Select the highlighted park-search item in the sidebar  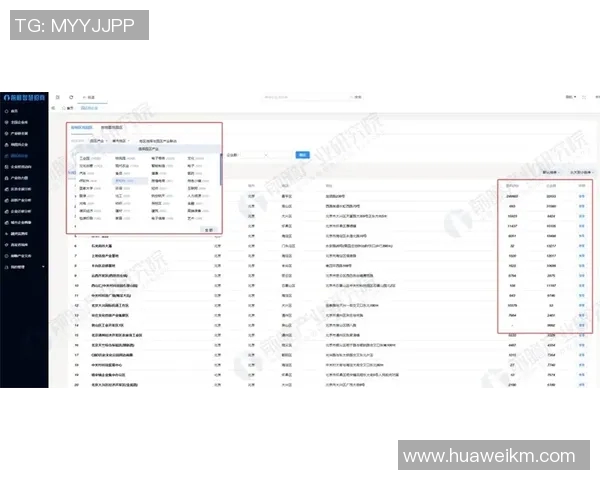[x=23, y=156]
